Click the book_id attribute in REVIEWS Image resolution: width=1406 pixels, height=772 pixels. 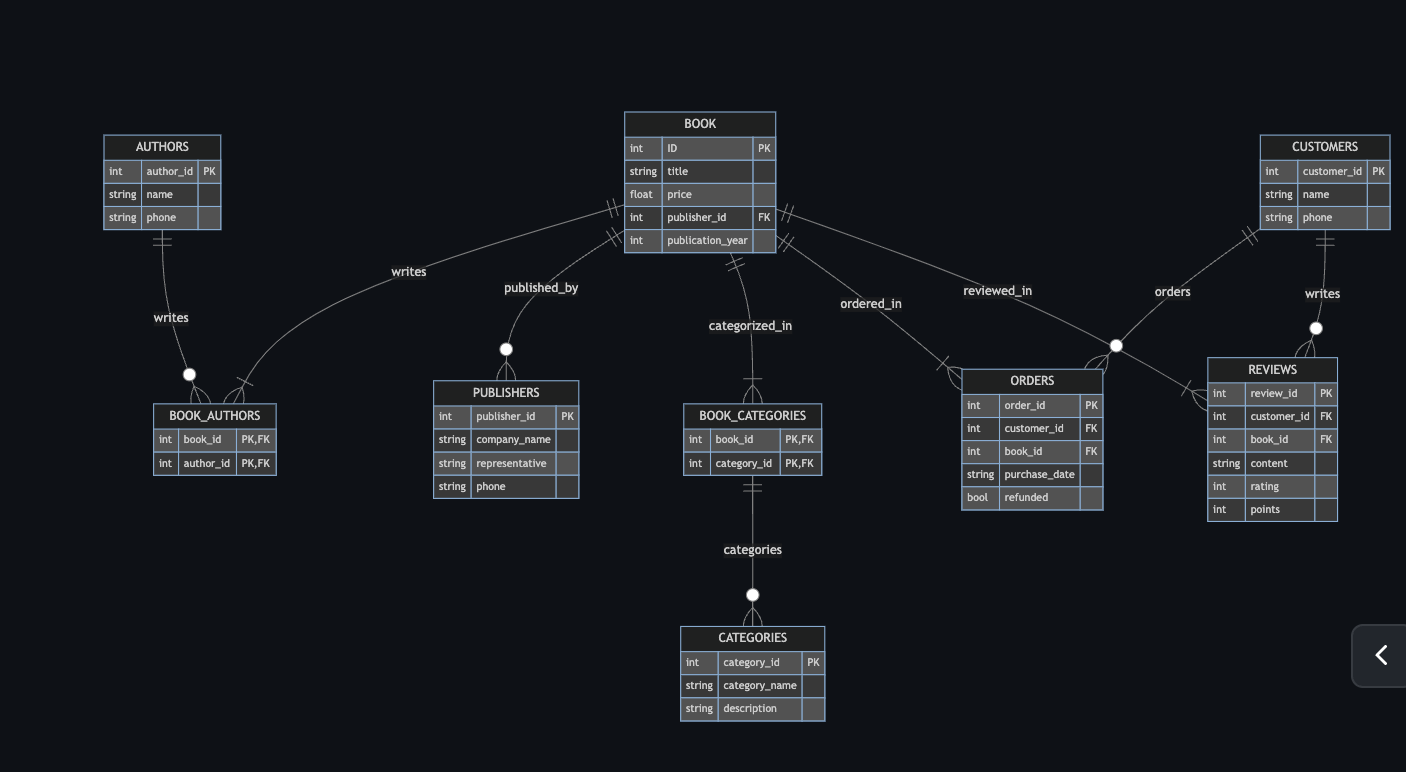[1280, 440]
